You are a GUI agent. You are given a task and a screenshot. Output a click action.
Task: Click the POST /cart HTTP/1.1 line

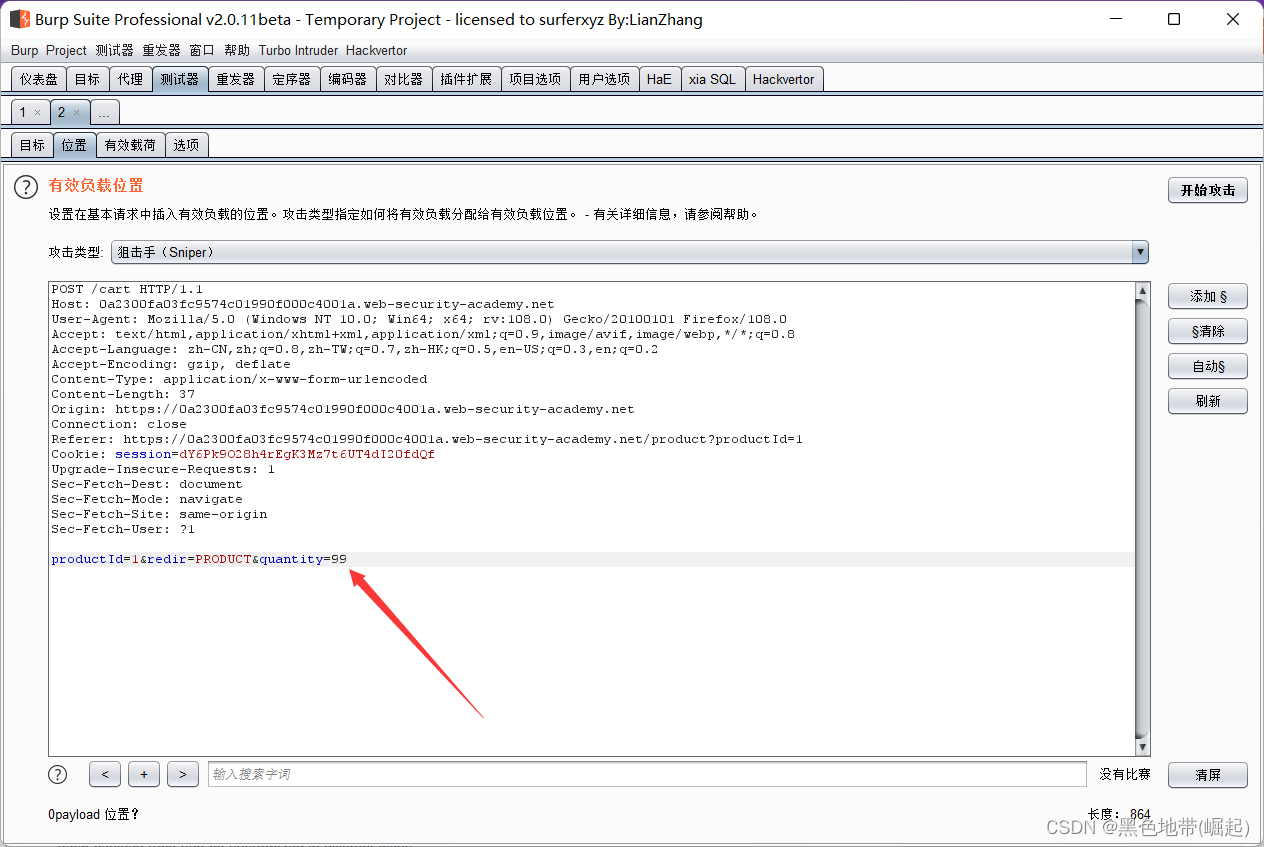tap(127, 289)
